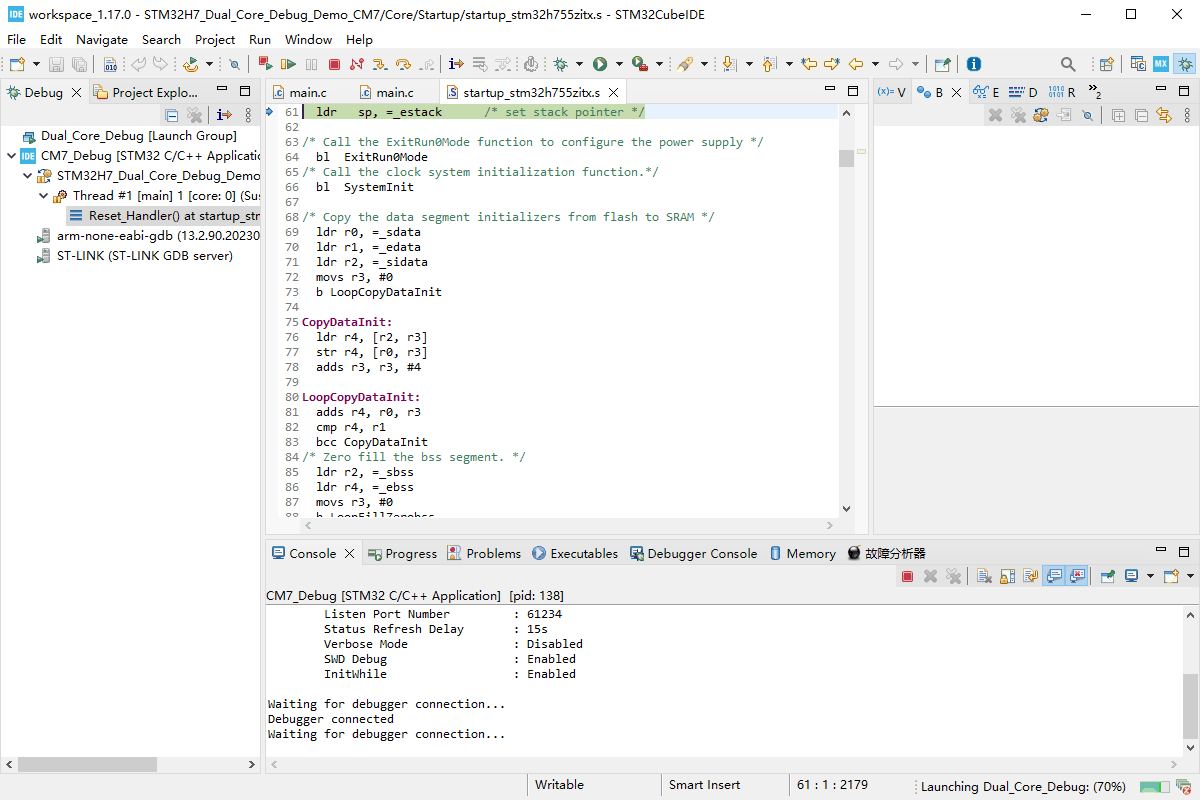The image size is (1200, 800).
Task: Click the Skip All Breakpoints toolbar icon
Action: (x=234, y=64)
